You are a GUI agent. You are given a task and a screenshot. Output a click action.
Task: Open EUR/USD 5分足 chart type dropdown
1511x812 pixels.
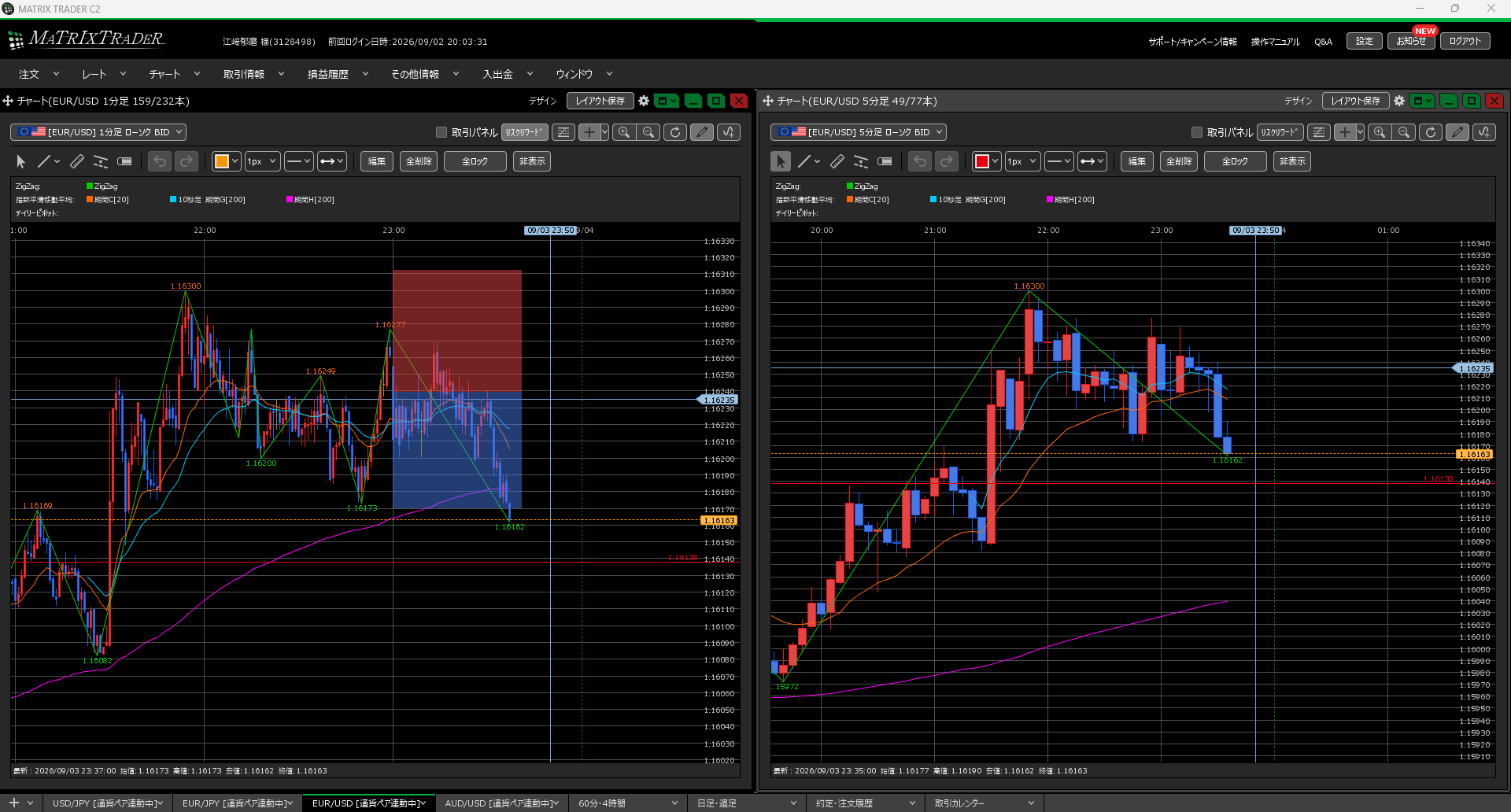(x=859, y=132)
